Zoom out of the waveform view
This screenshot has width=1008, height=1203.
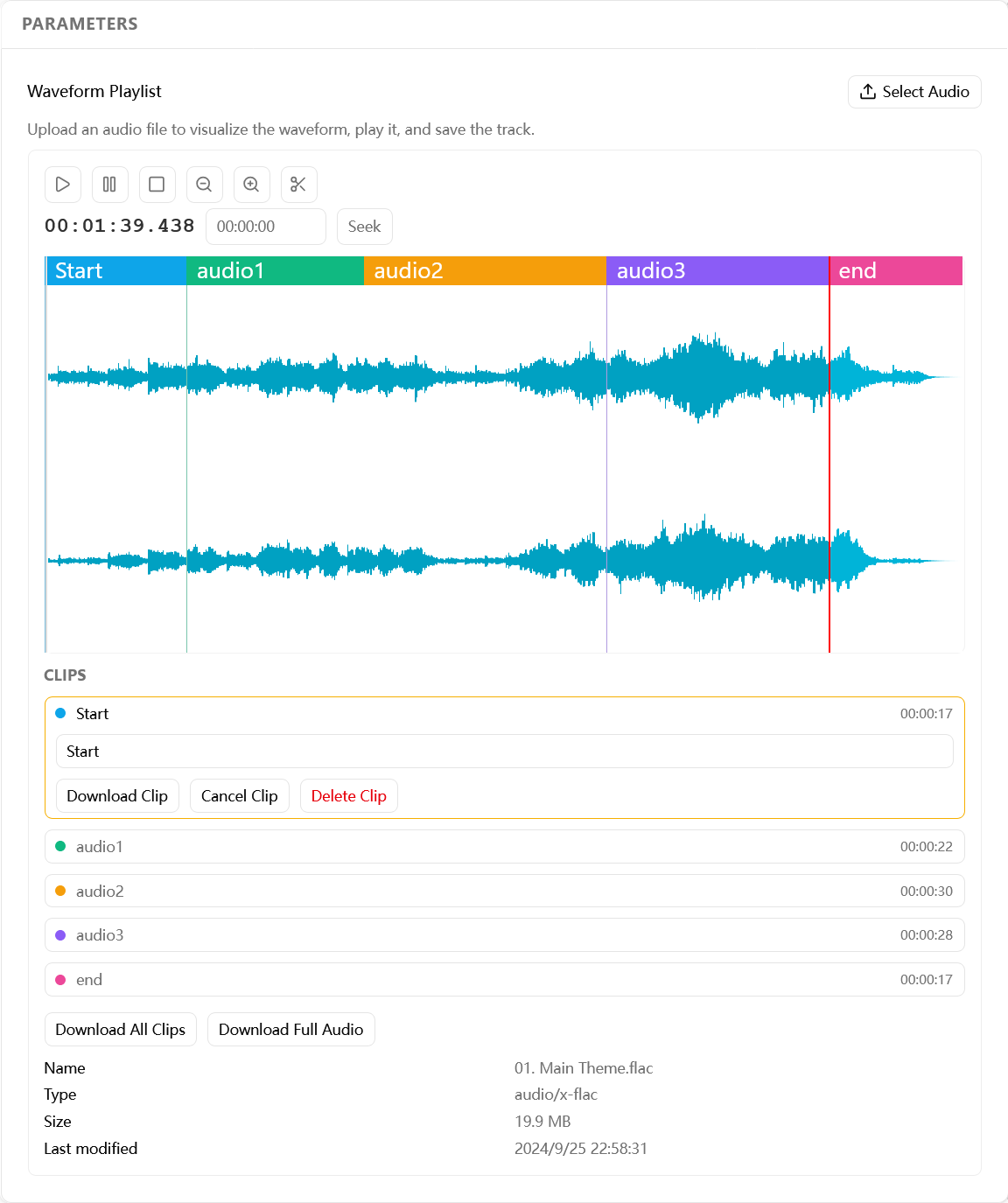(x=204, y=185)
